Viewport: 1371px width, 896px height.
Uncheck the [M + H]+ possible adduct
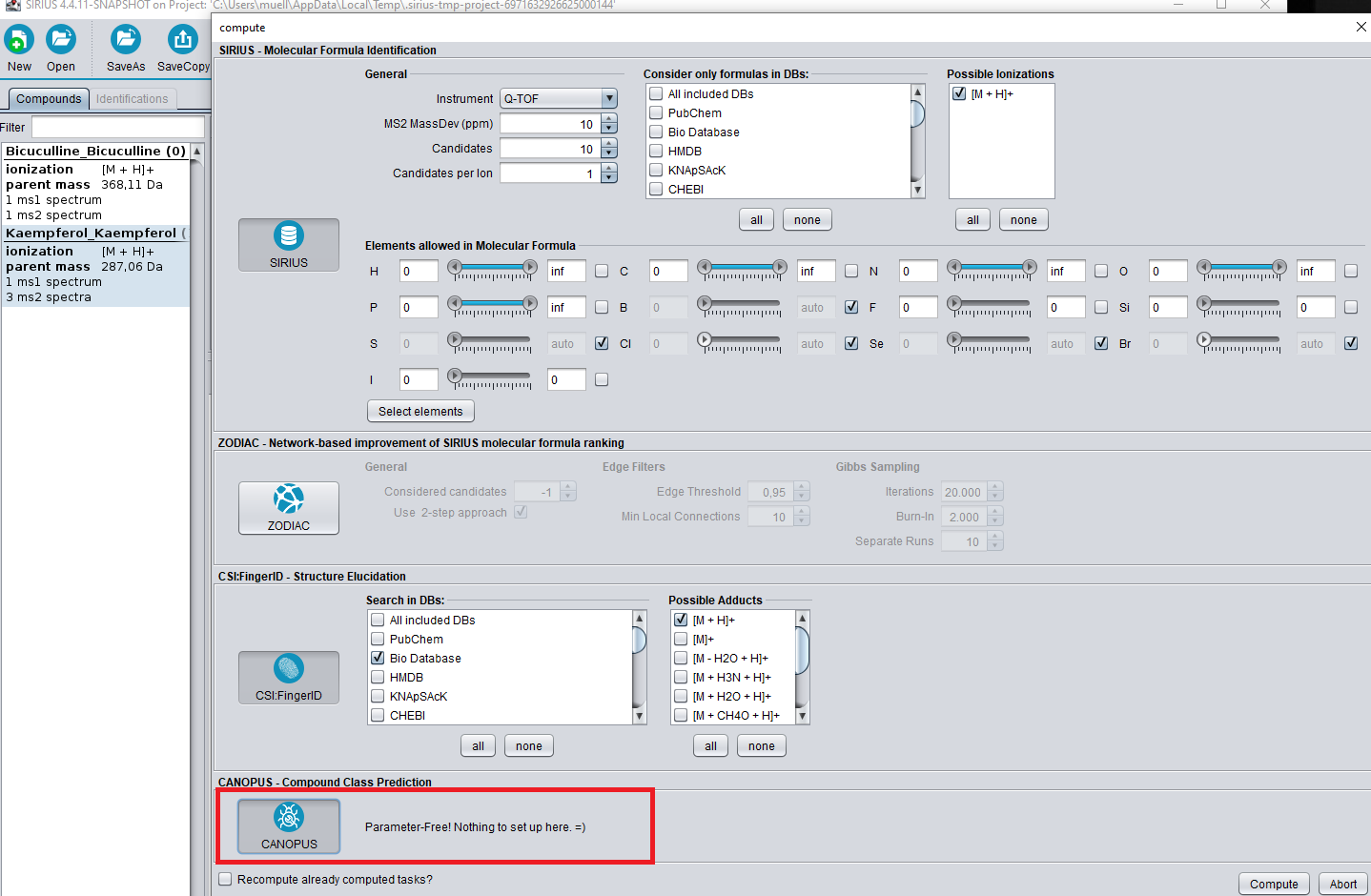point(681,620)
